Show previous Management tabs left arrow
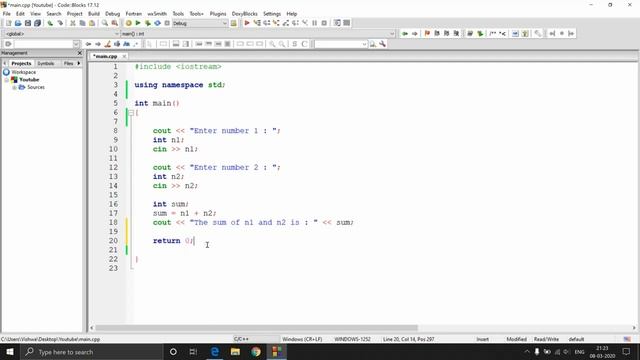The height and width of the screenshot is (360, 640). click(x=4, y=63)
